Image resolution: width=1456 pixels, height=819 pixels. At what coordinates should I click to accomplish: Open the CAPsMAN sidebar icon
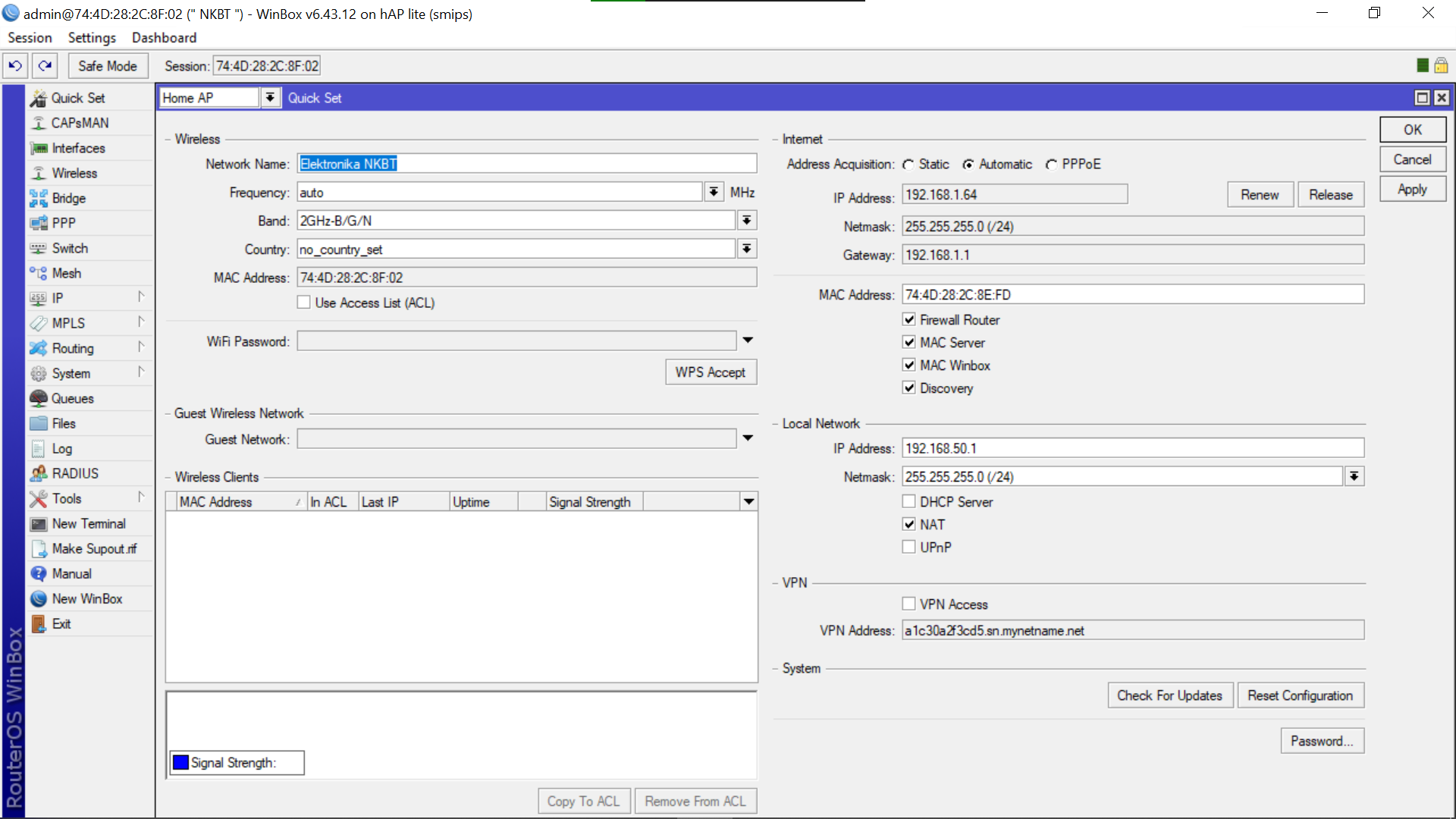click(x=39, y=123)
